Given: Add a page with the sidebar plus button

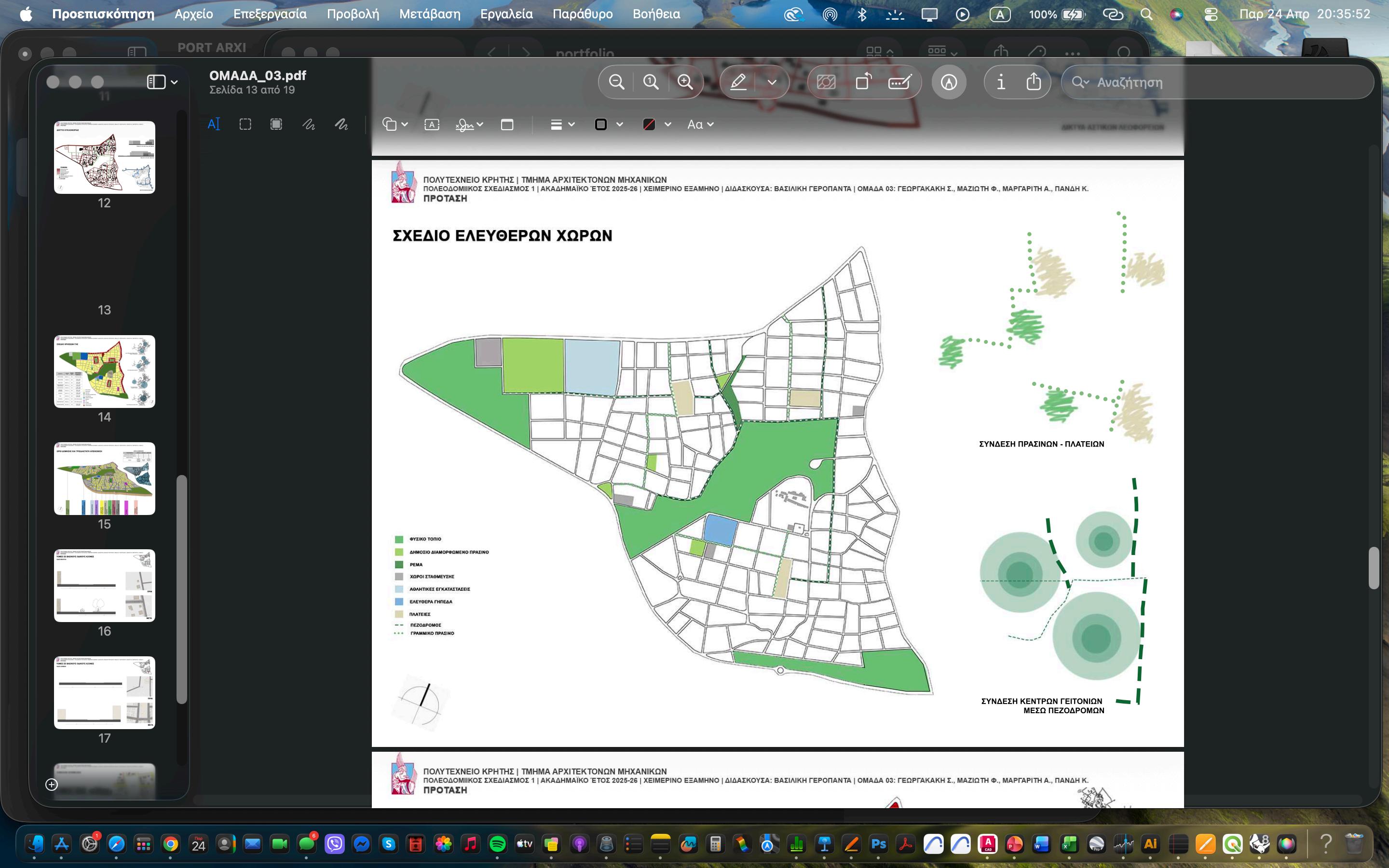Looking at the screenshot, I should 52,784.
